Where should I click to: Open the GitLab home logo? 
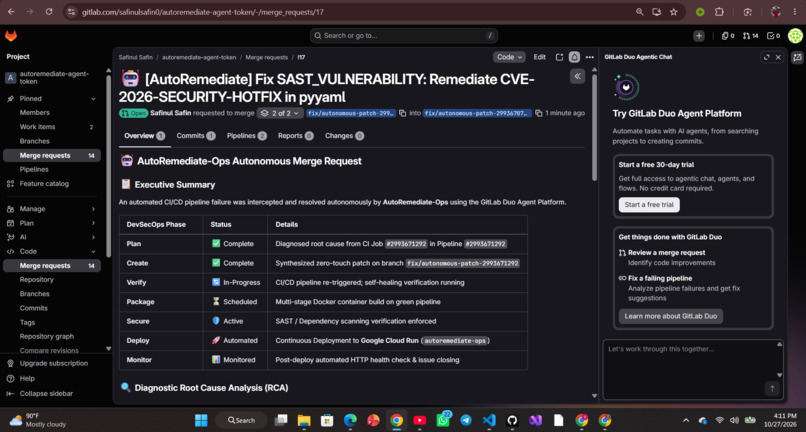coord(10,36)
